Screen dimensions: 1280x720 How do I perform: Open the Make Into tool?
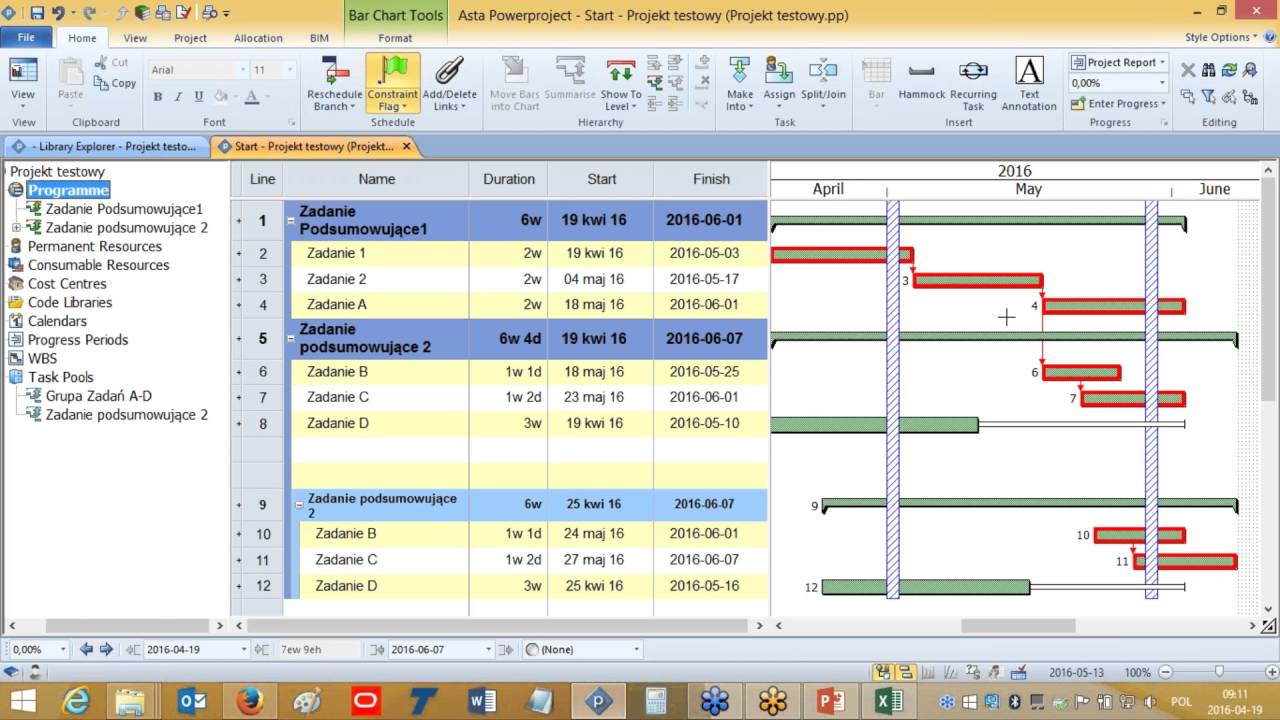pos(740,84)
